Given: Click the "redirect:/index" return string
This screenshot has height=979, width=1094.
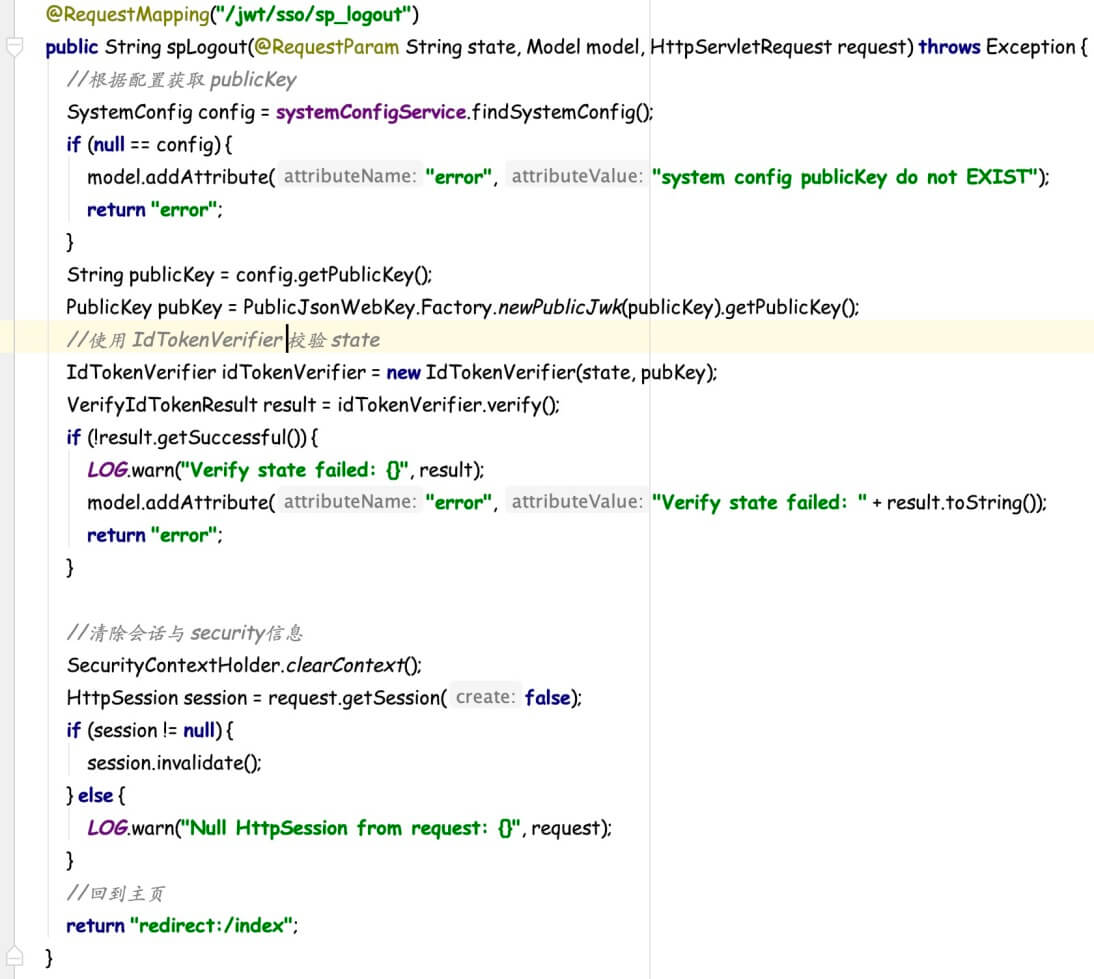Looking at the screenshot, I should [213, 925].
